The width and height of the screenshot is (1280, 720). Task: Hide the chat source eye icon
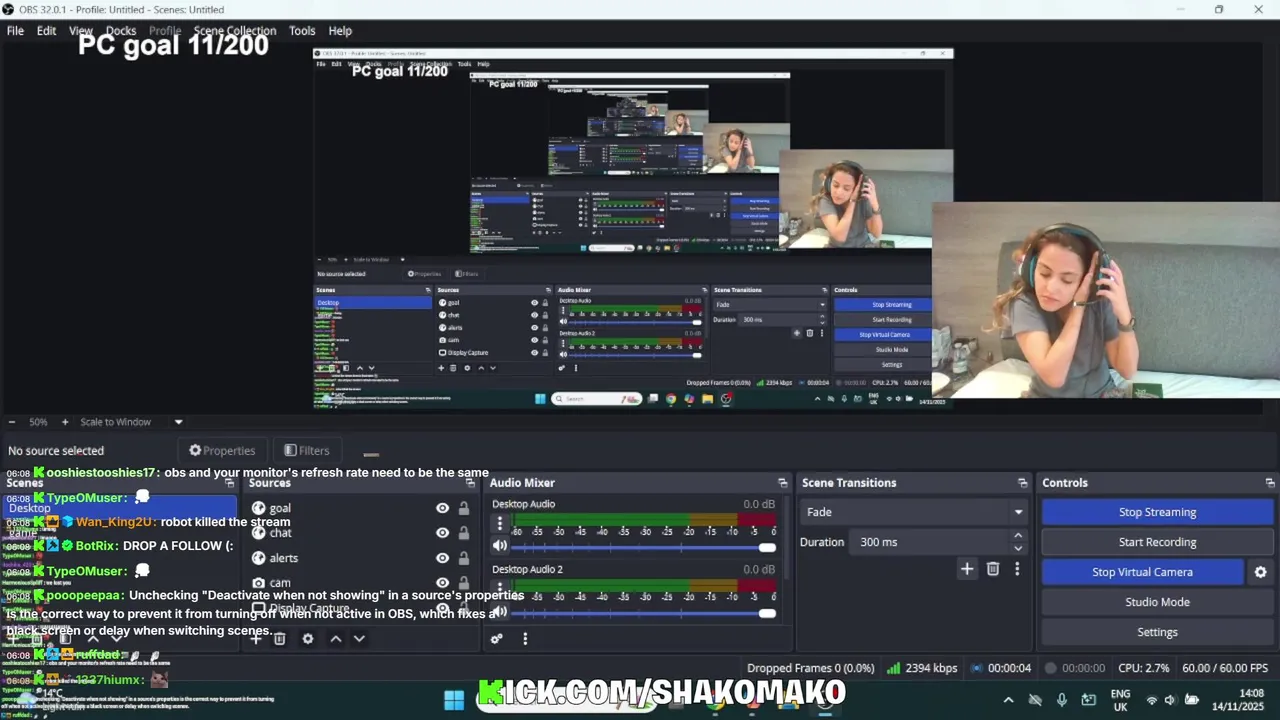coord(442,533)
